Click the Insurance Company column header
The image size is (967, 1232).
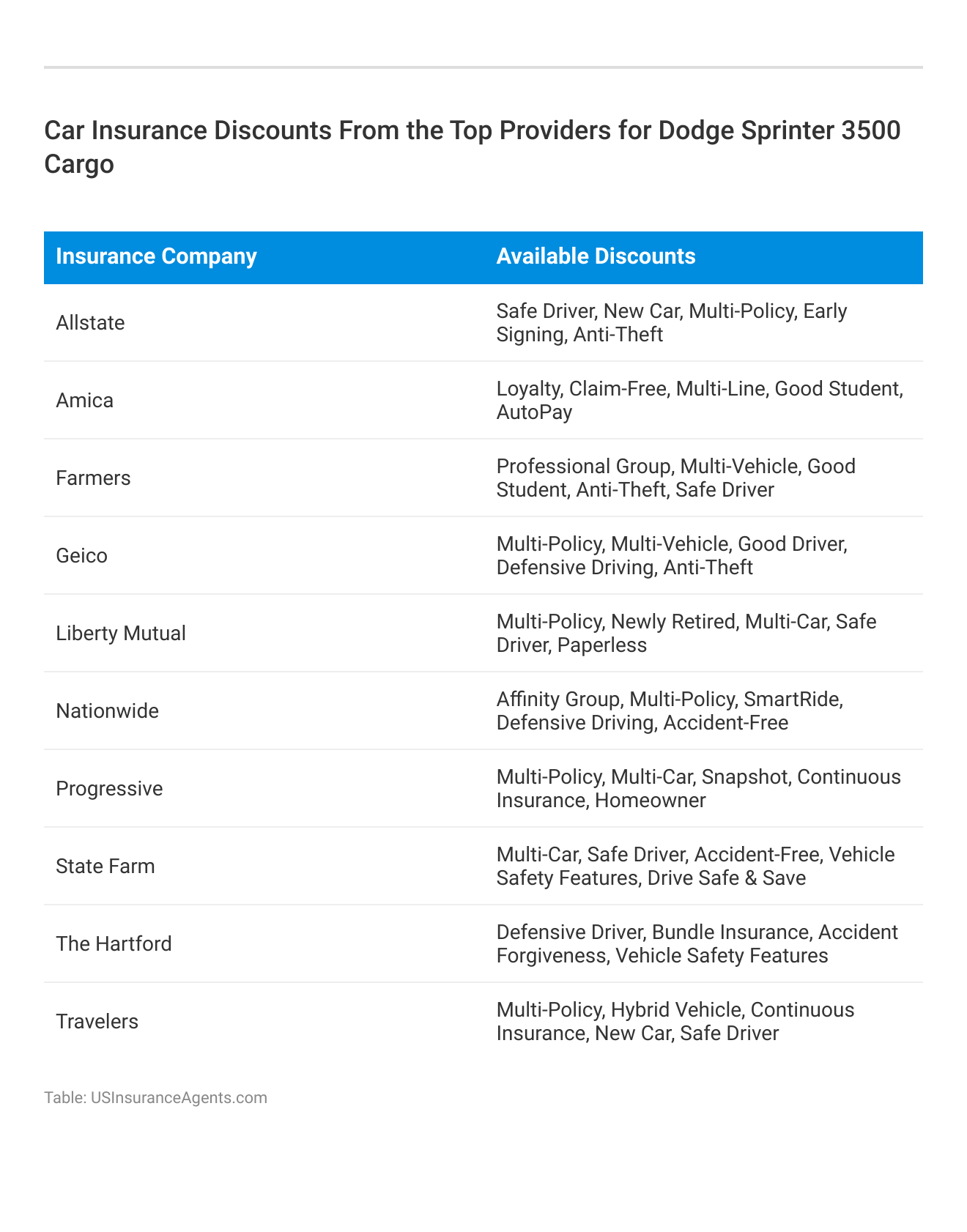tap(156, 256)
